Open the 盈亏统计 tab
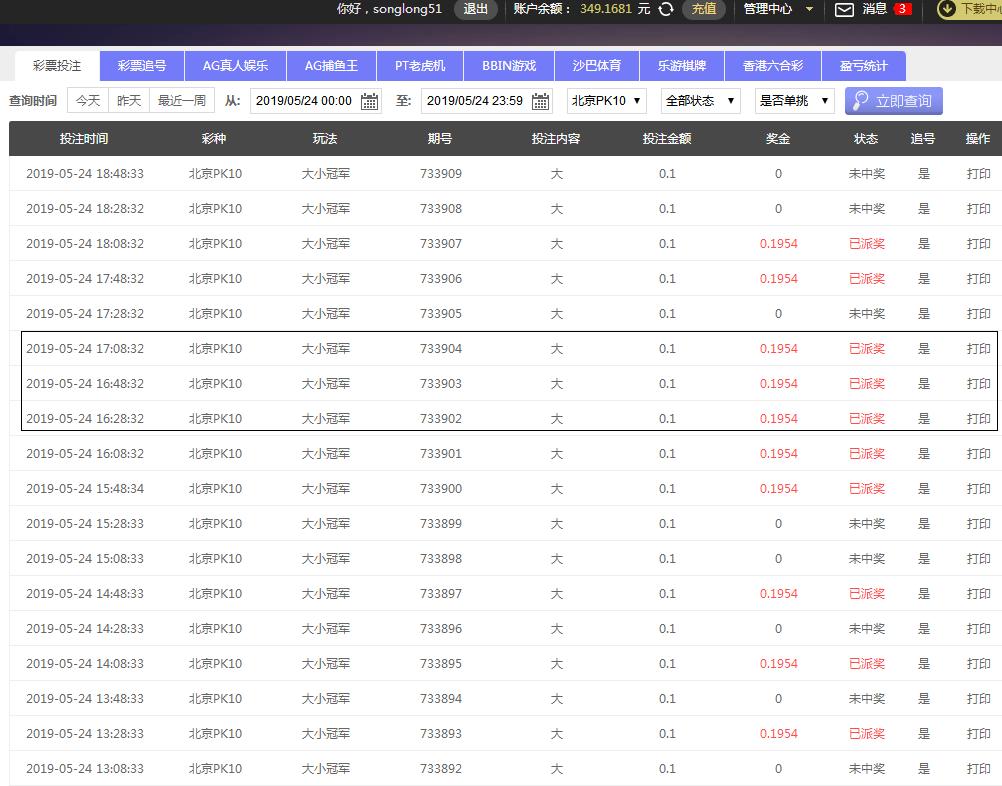1002x786 pixels. pyautogui.click(x=863, y=66)
